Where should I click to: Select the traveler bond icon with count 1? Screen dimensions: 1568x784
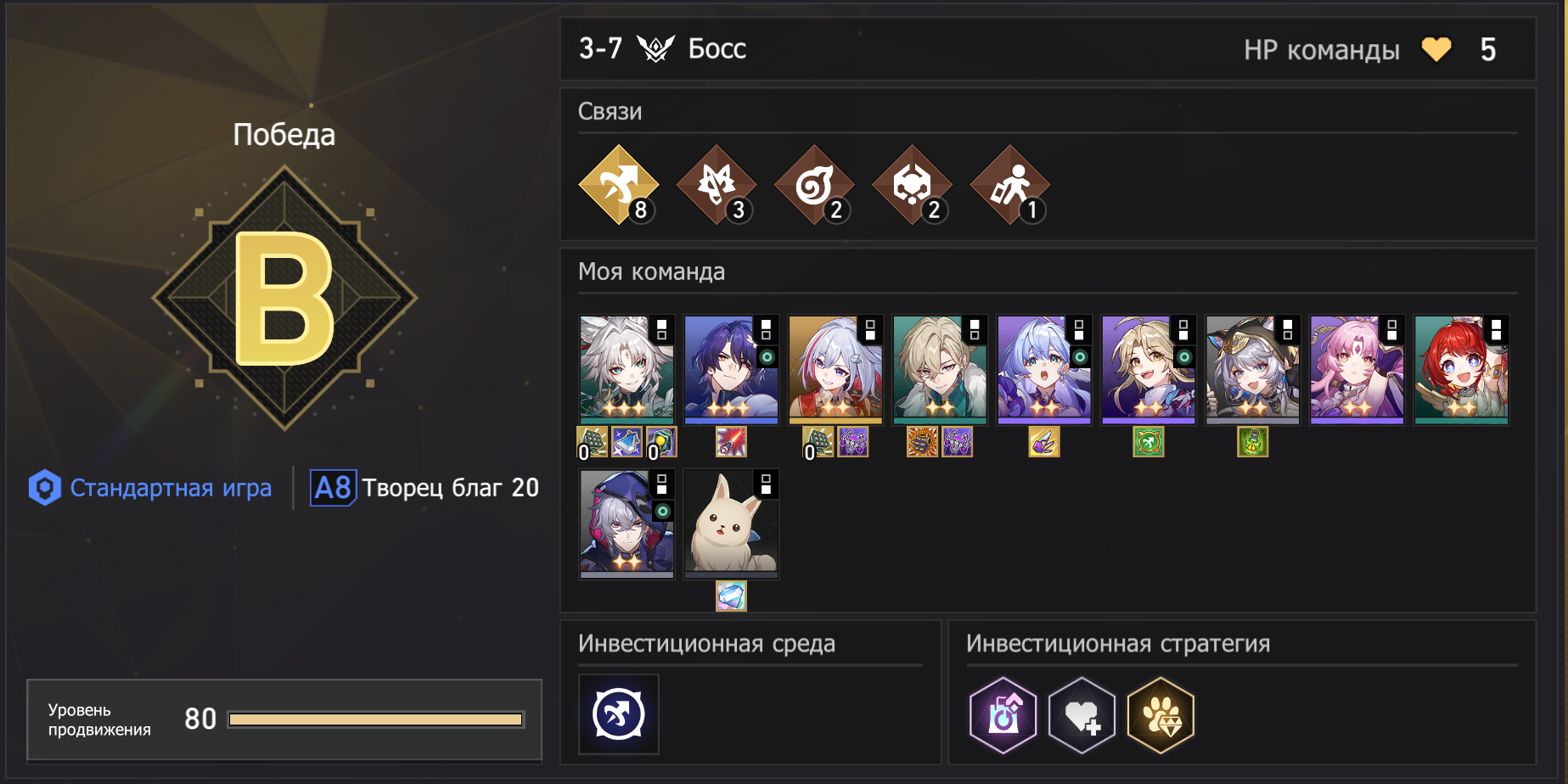click(x=1010, y=185)
